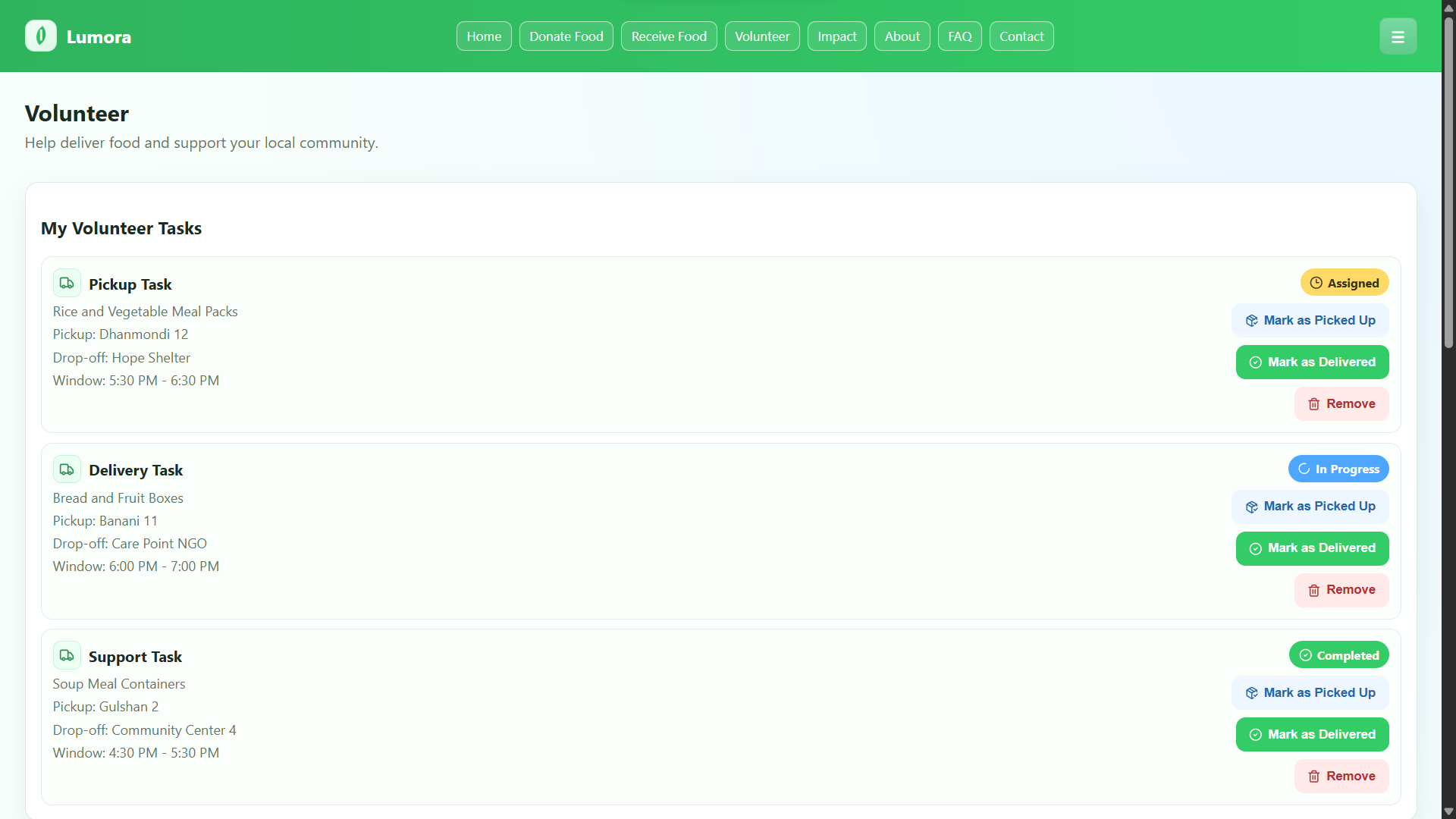
Task: Mark the Delivery Task as Delivered
Action: (1312, 548)
